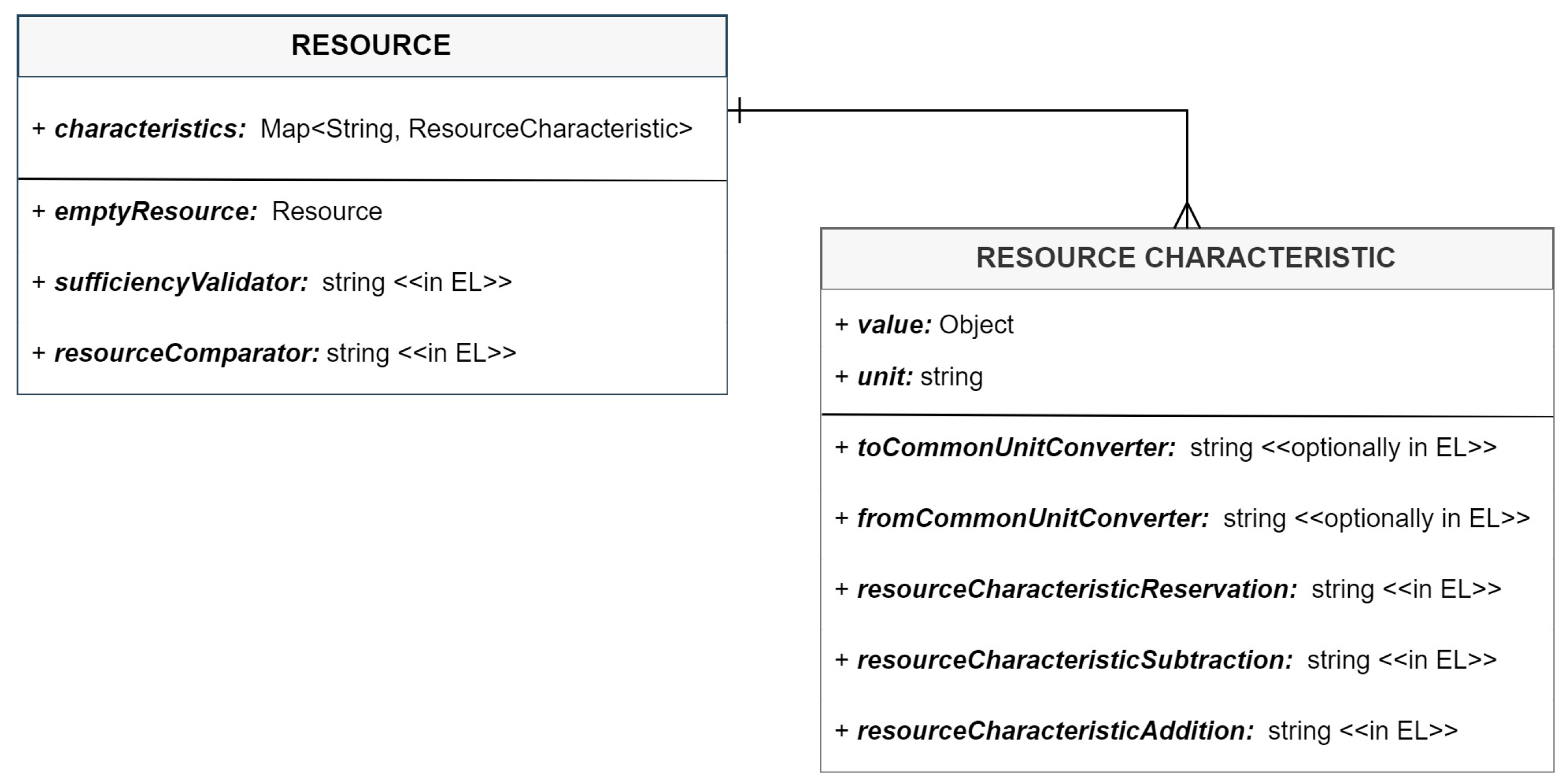Click the characteristics attribute name

click(x=150, y=129)
